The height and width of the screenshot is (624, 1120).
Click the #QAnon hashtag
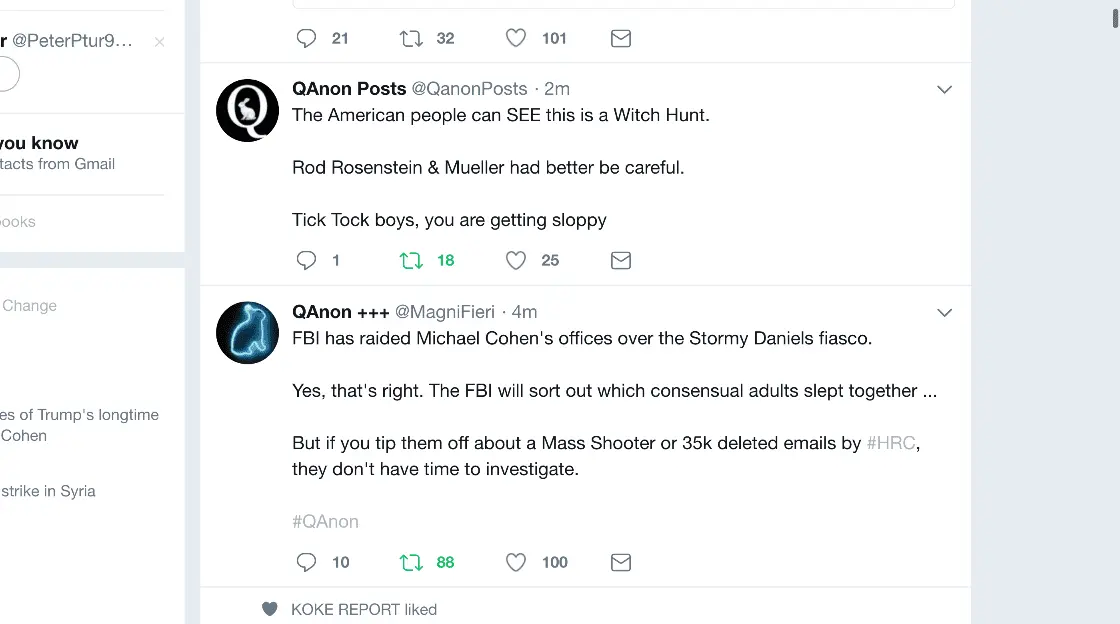click(325, 522)
